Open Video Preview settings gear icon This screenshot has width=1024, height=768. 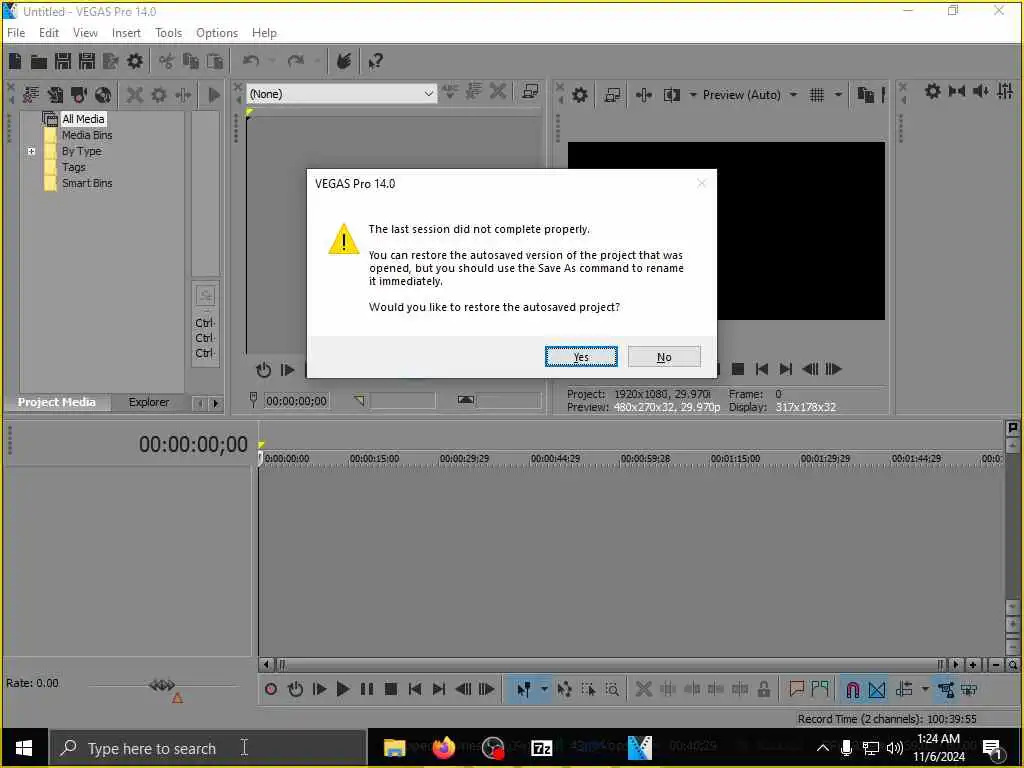click(579, 95)
